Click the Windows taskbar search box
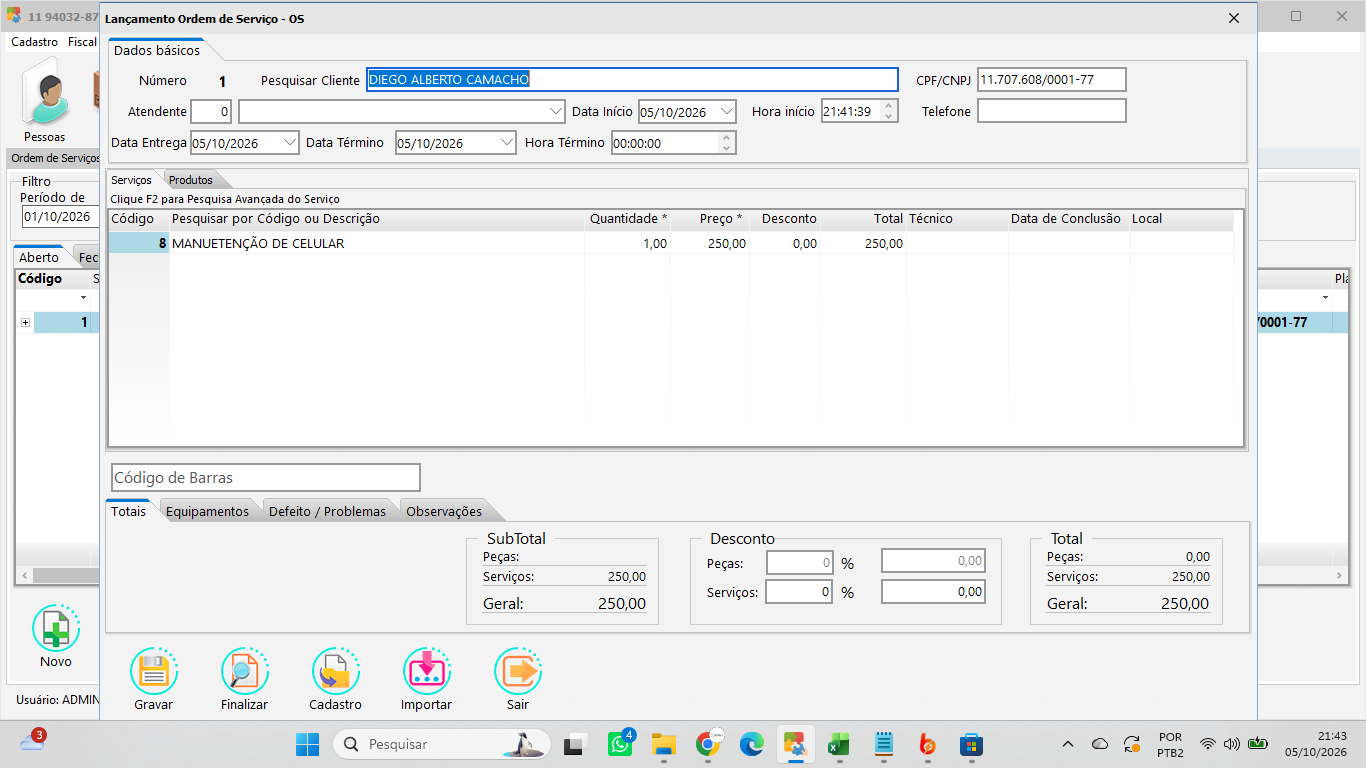This screenshot has width=1366, height=768. (444, 744)
